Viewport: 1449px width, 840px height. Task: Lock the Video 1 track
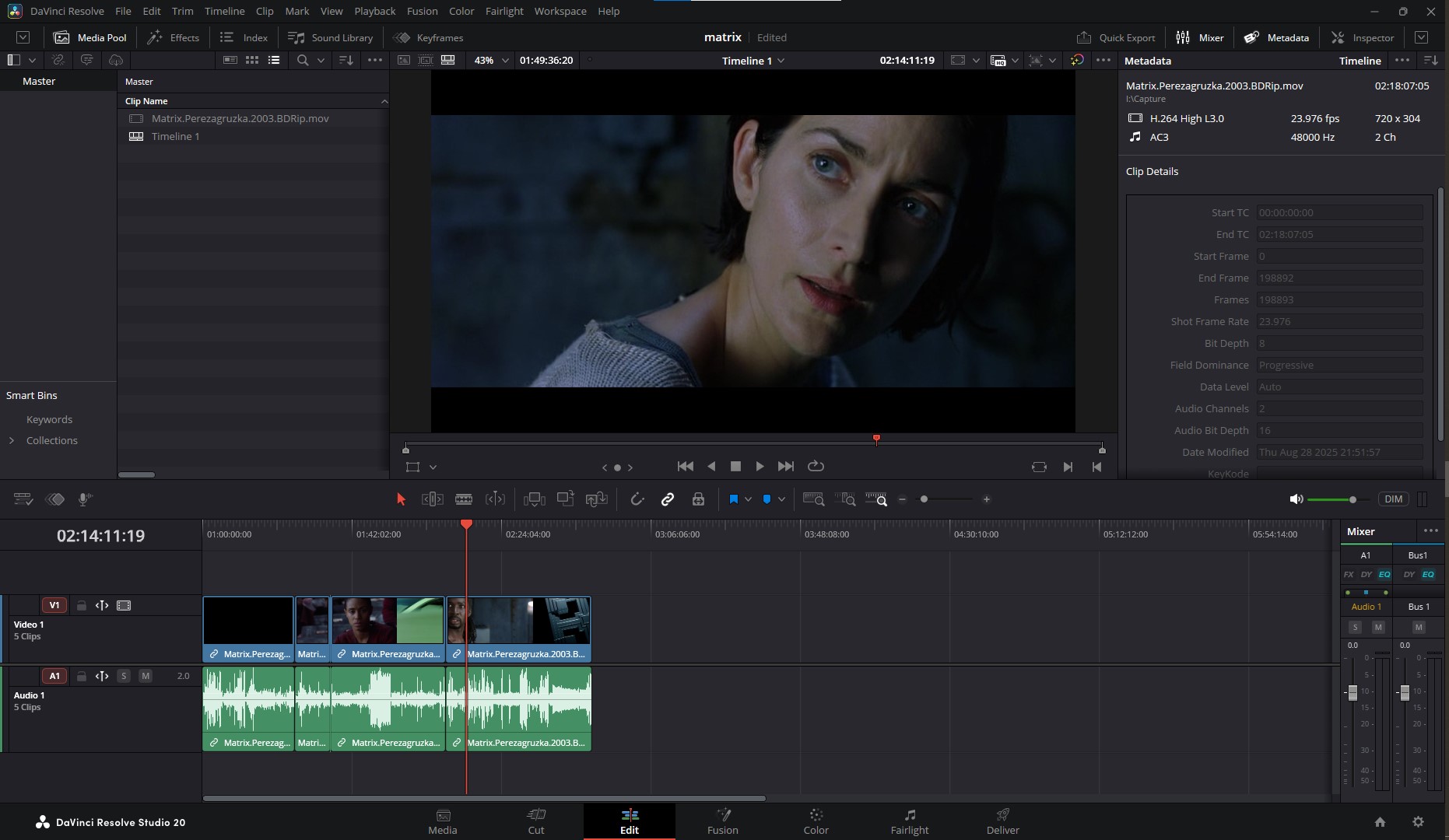[x=81, y=605]
